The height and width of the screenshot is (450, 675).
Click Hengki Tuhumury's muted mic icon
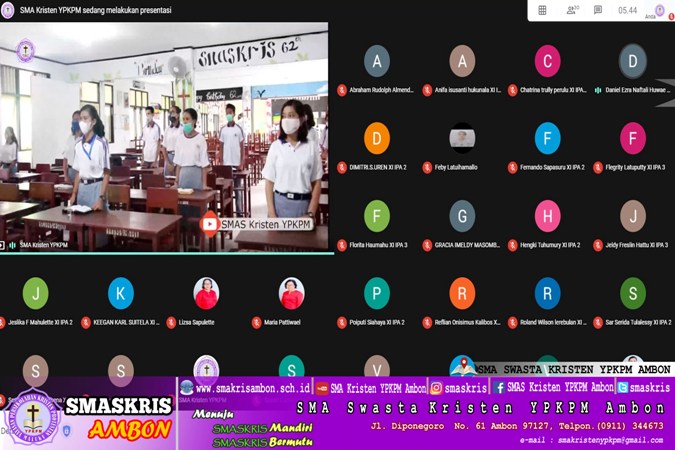pyautogui.click(x=512, y=245)
